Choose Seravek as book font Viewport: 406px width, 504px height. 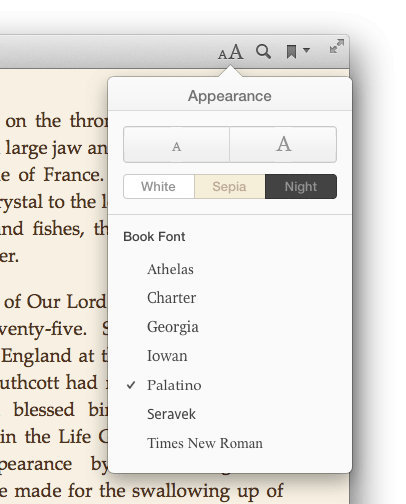pos(171,414)
